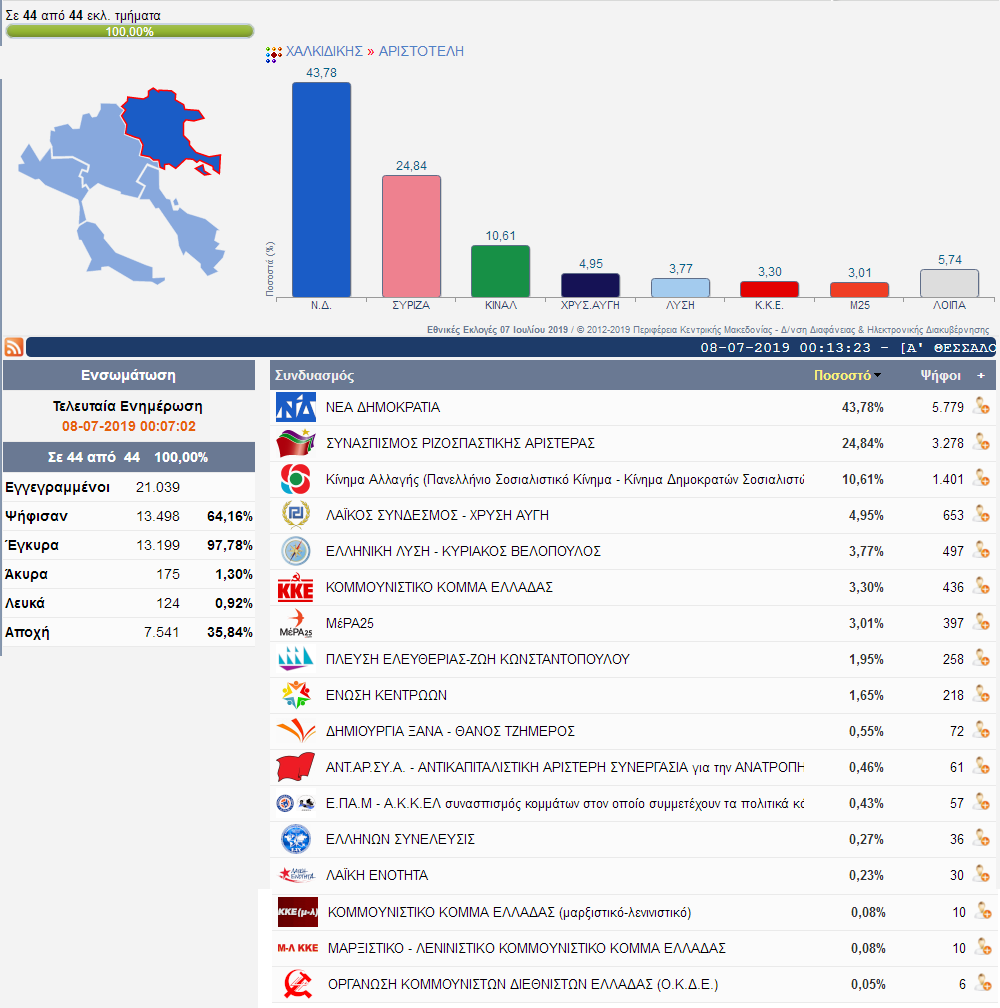The image size is (1000, 1008).
Task: Click the green 100,00% progress bar
Action: pyautogui.click(x=129, y=31)
